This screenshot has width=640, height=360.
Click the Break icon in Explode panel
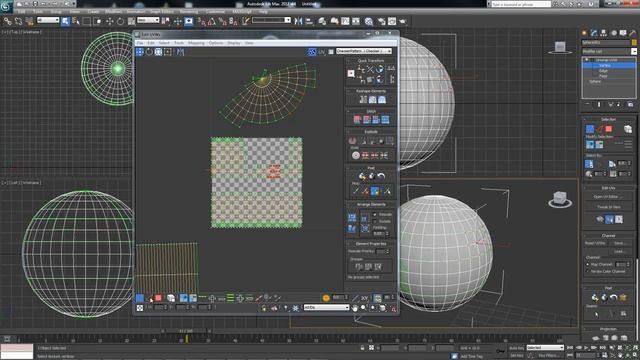pyautogui.click(x=353, y=141)
